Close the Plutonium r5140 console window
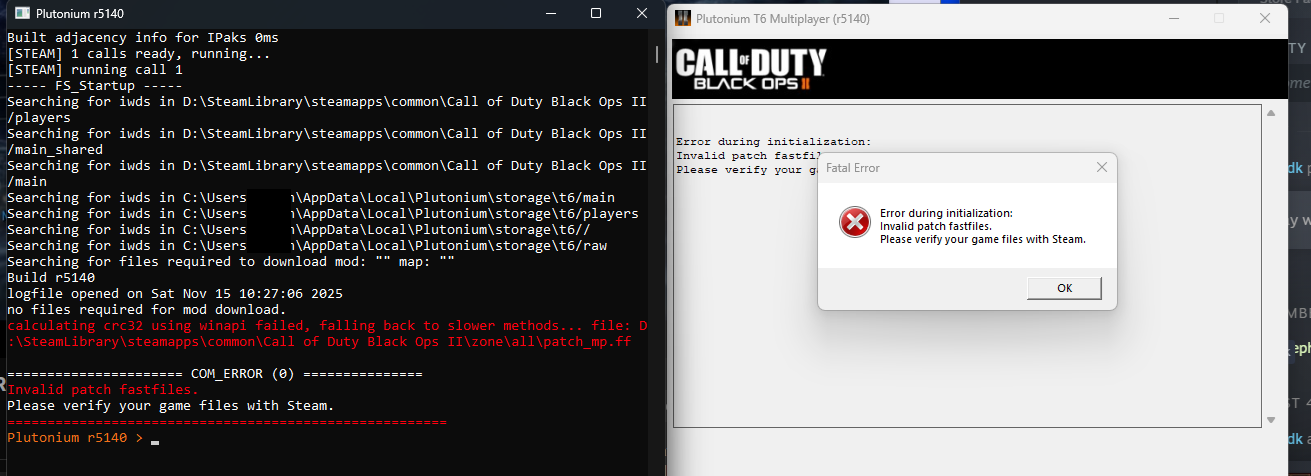This screenshot has height=476, width=1311. (642, 14)
